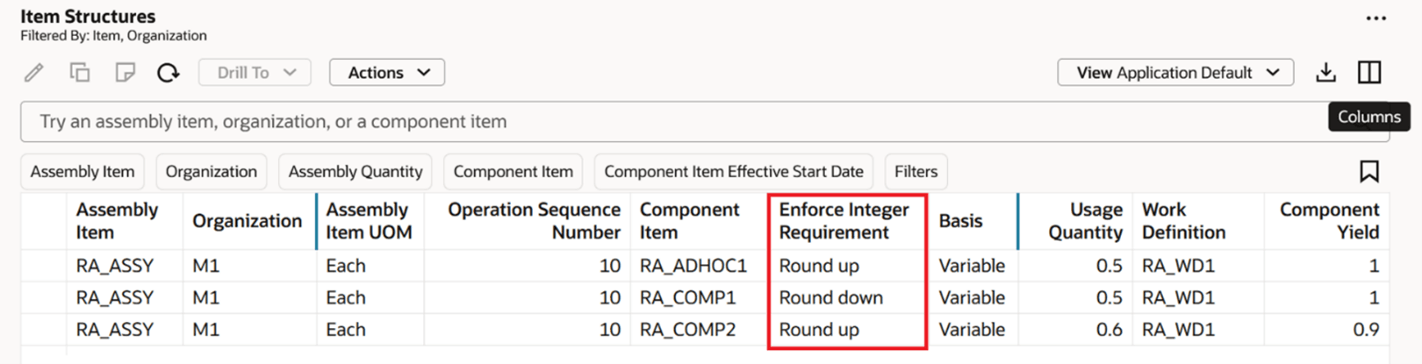Click the bookmark saved search icon
The image size is (1422, 364).
click(x=1369, y=172)
